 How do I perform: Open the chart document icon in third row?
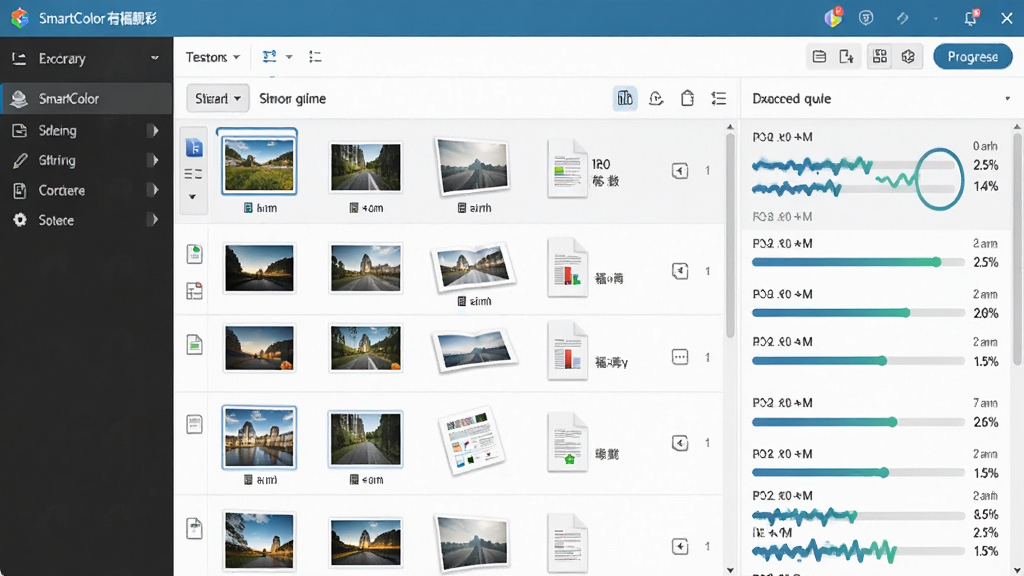point(567,351)
